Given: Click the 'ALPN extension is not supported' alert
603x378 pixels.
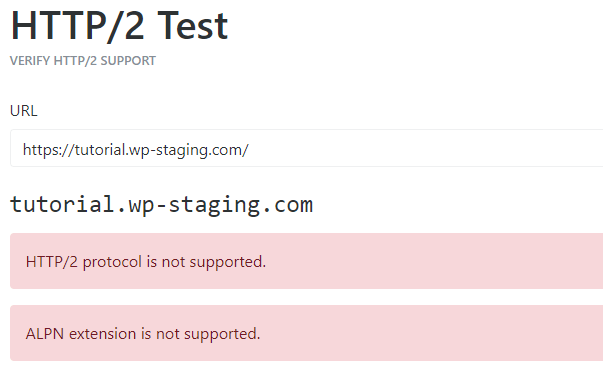Looking at the screenshot, I should [306, 333].
